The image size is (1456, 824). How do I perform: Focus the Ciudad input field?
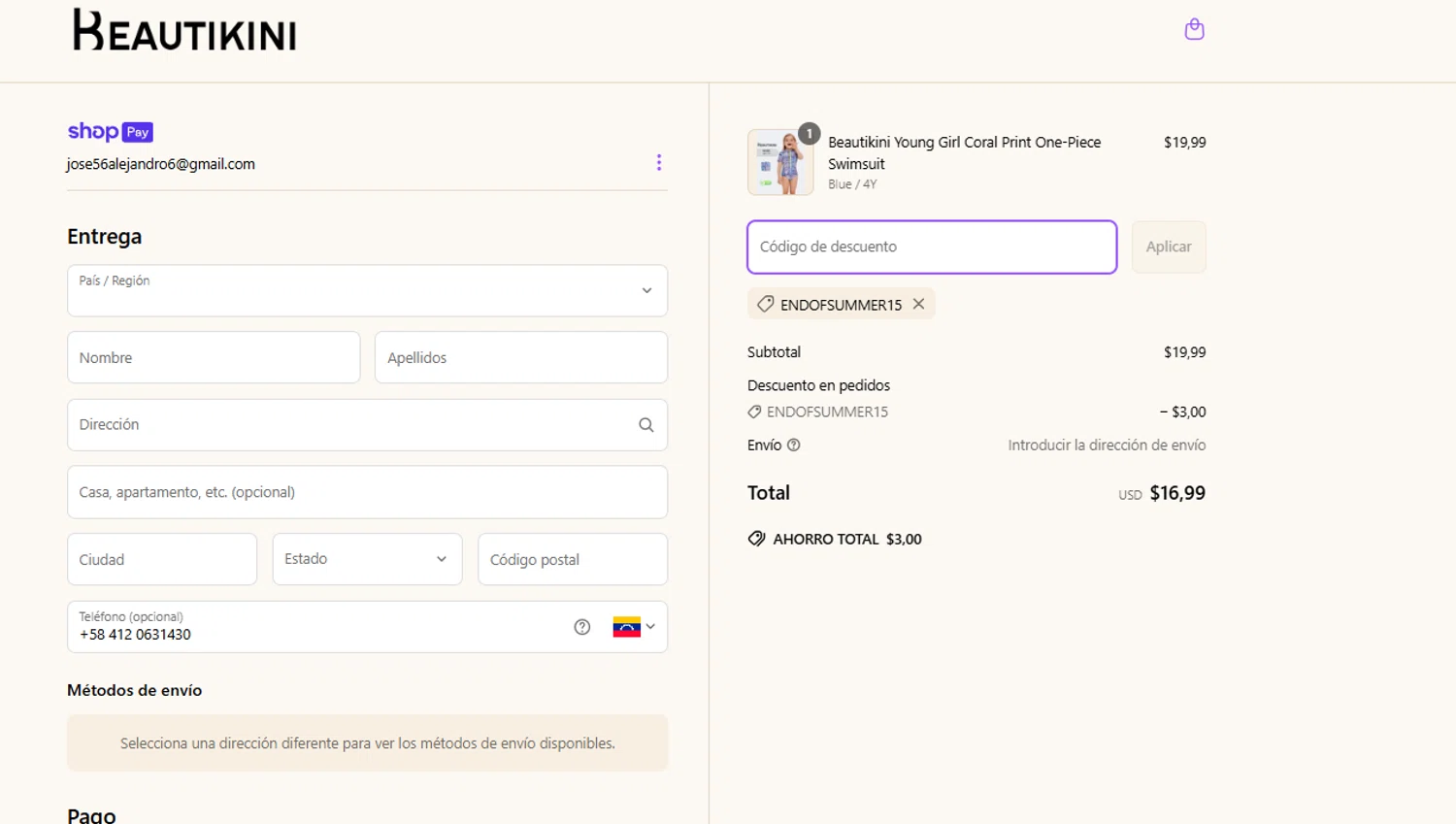coord(162,559)
